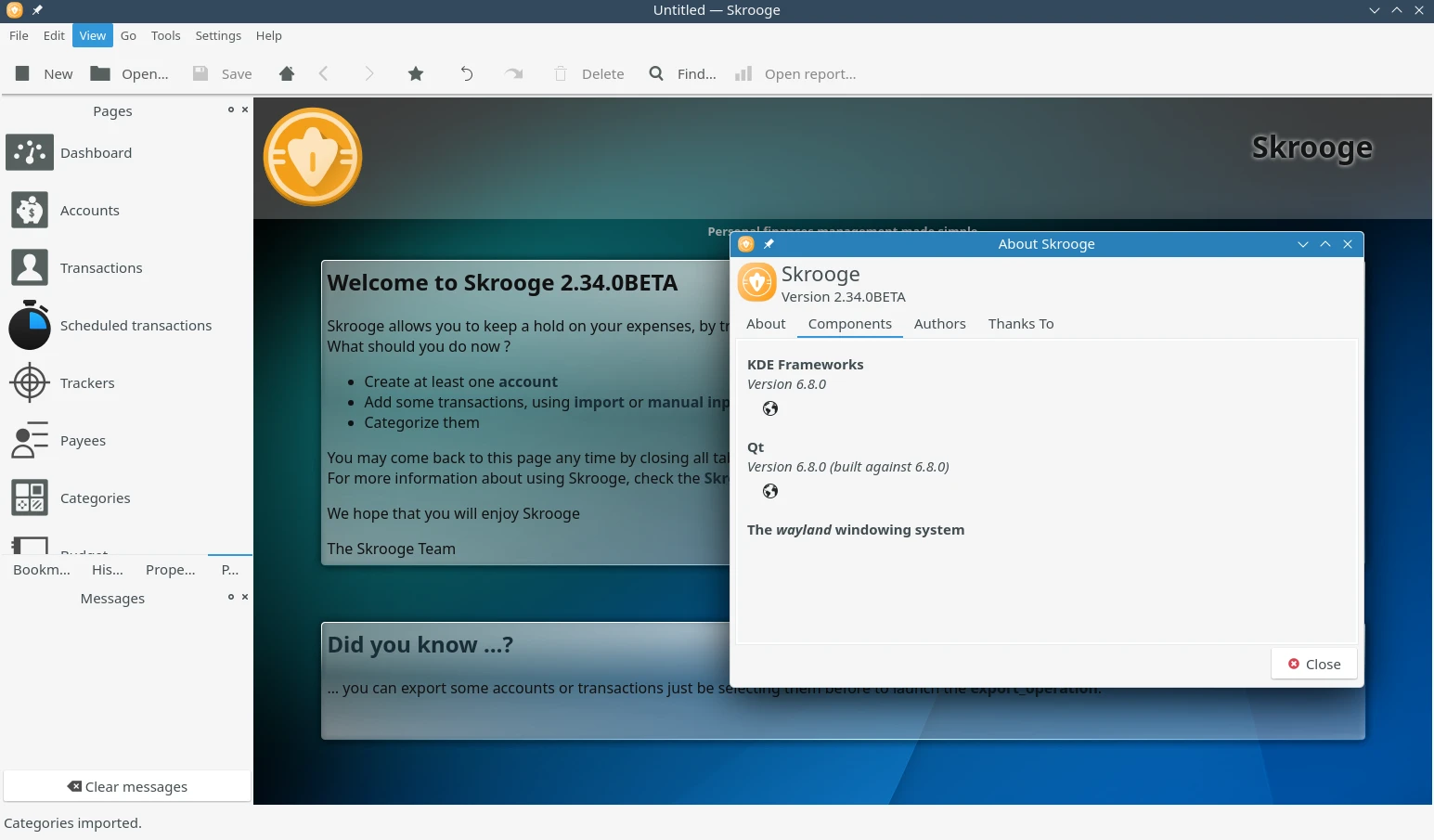Open the Dashboard page icon
The height and width of the screenshot is (840, 1434).
point(30,153)
